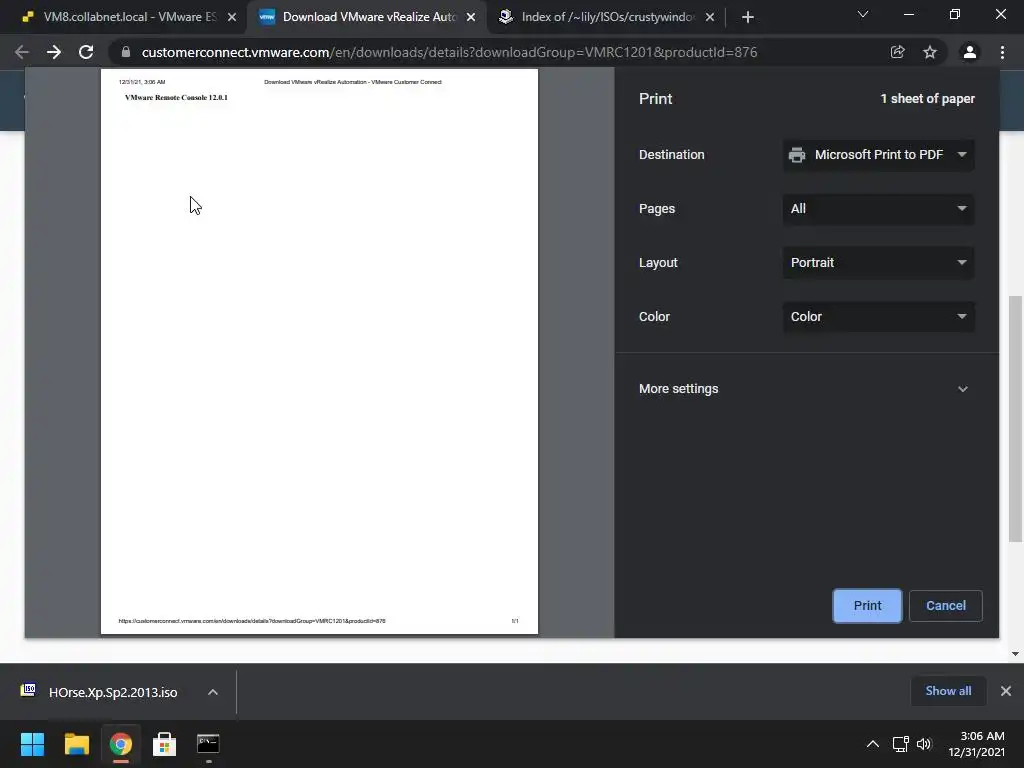Switch to Download VMware vRealize Automation tab
Image resolution: width=1024 pixels, height=768 pixels.
click(x=367, y=17)
